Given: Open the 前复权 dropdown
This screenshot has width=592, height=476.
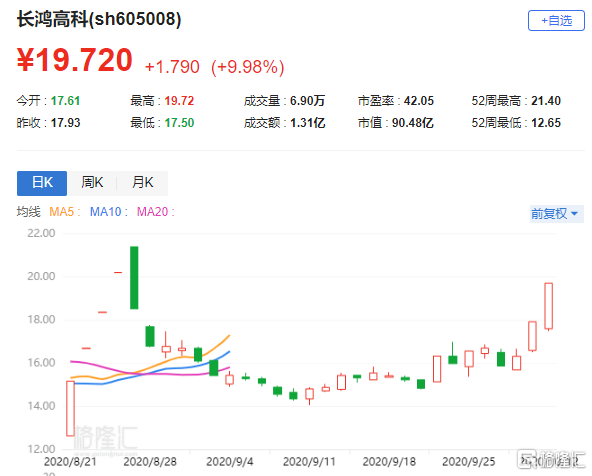Looking at the screenshot, I should coord(557,214).
